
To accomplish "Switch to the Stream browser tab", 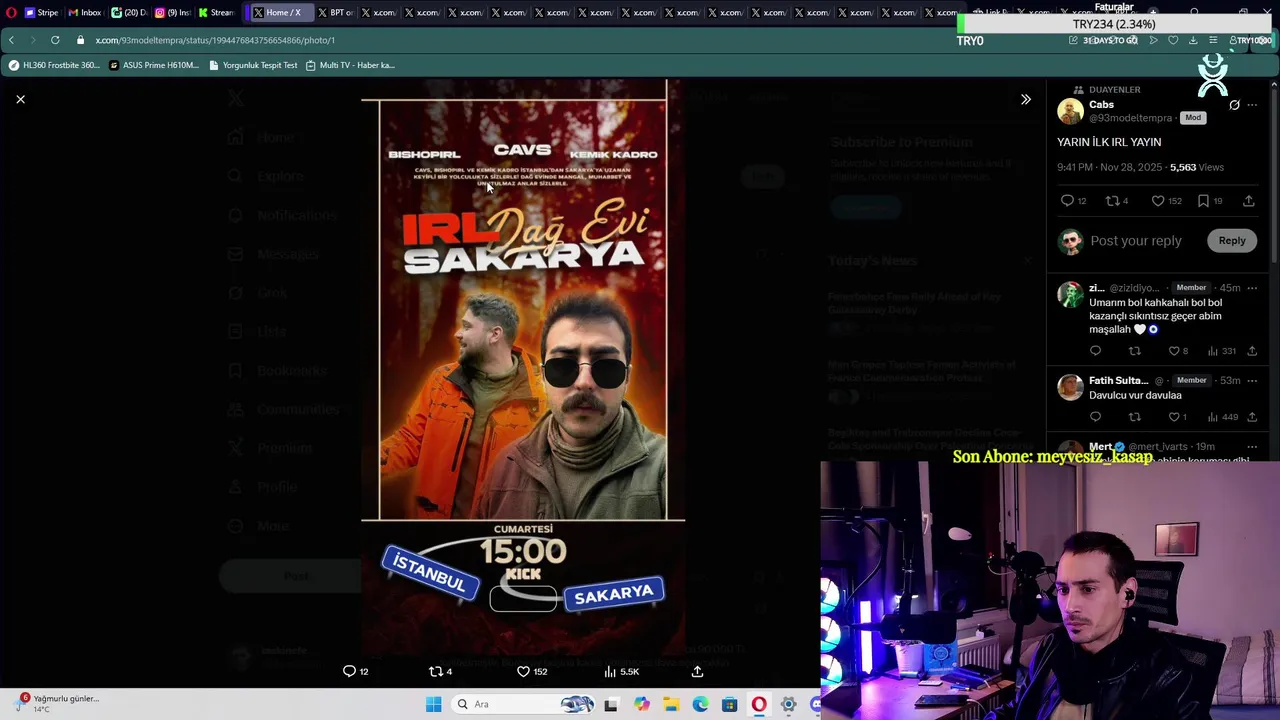I will pyautogui.click(x=215, y=13).
